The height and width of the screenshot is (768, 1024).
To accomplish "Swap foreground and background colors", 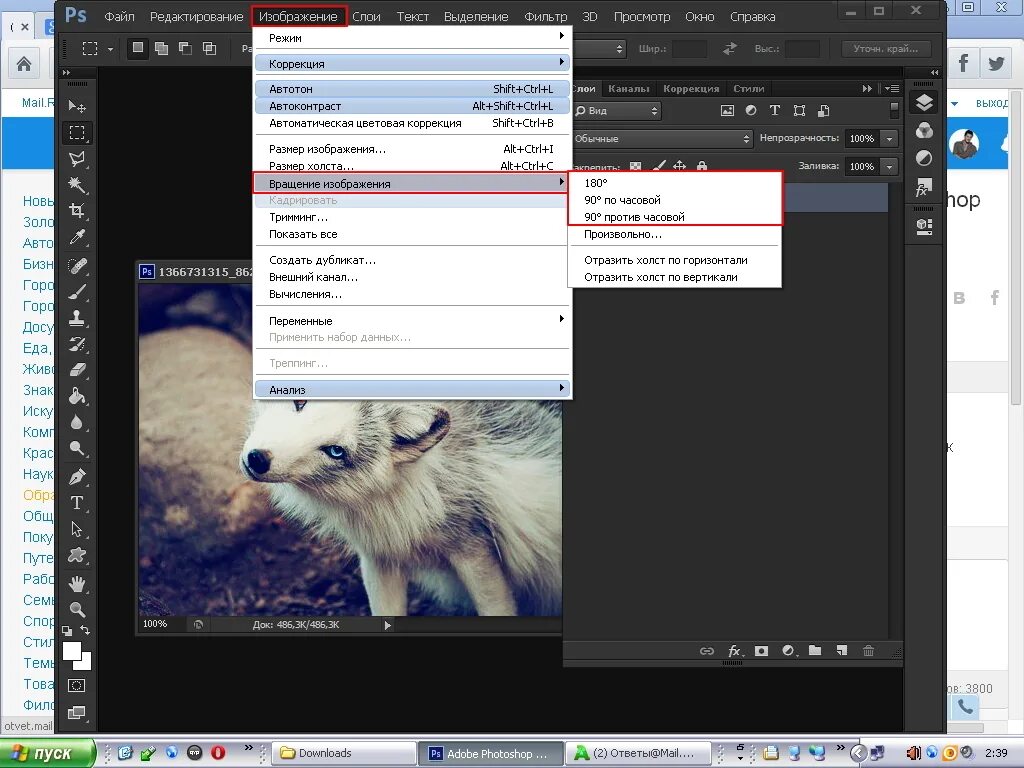I will [85, 630].
